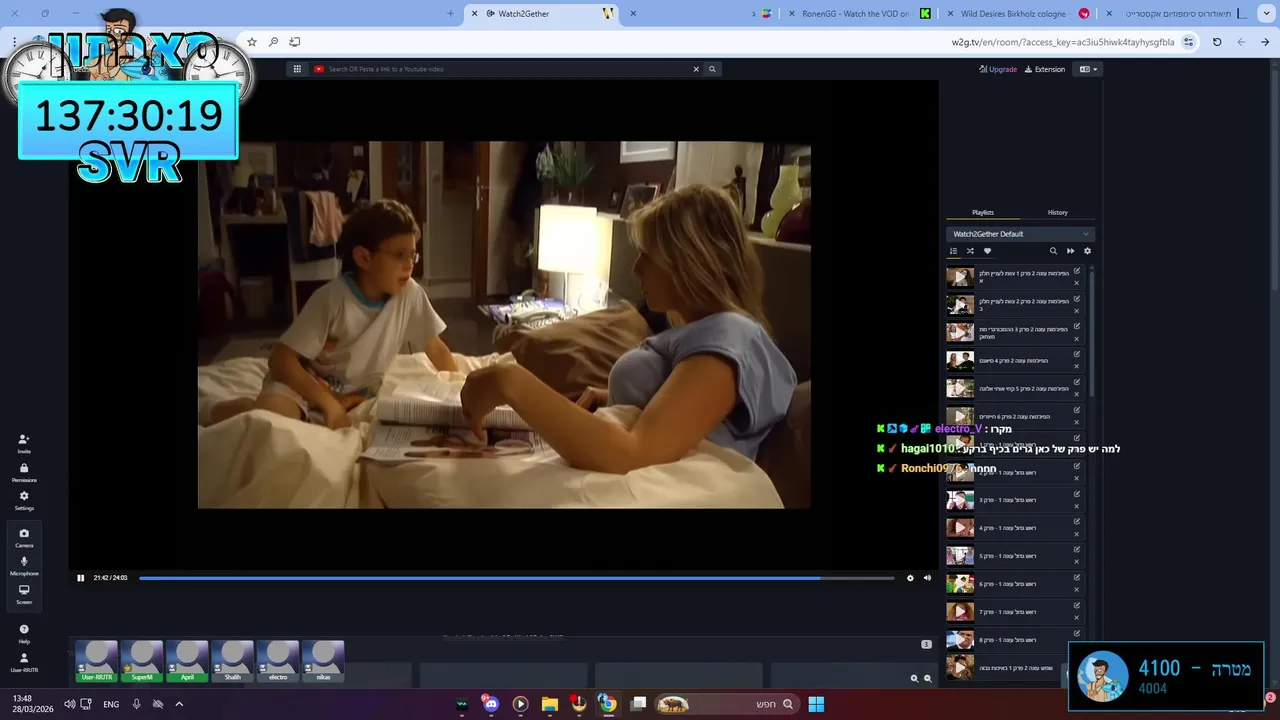Mute the video player volume
This screenshot has width=1280, height=720.
pos(927,578)
